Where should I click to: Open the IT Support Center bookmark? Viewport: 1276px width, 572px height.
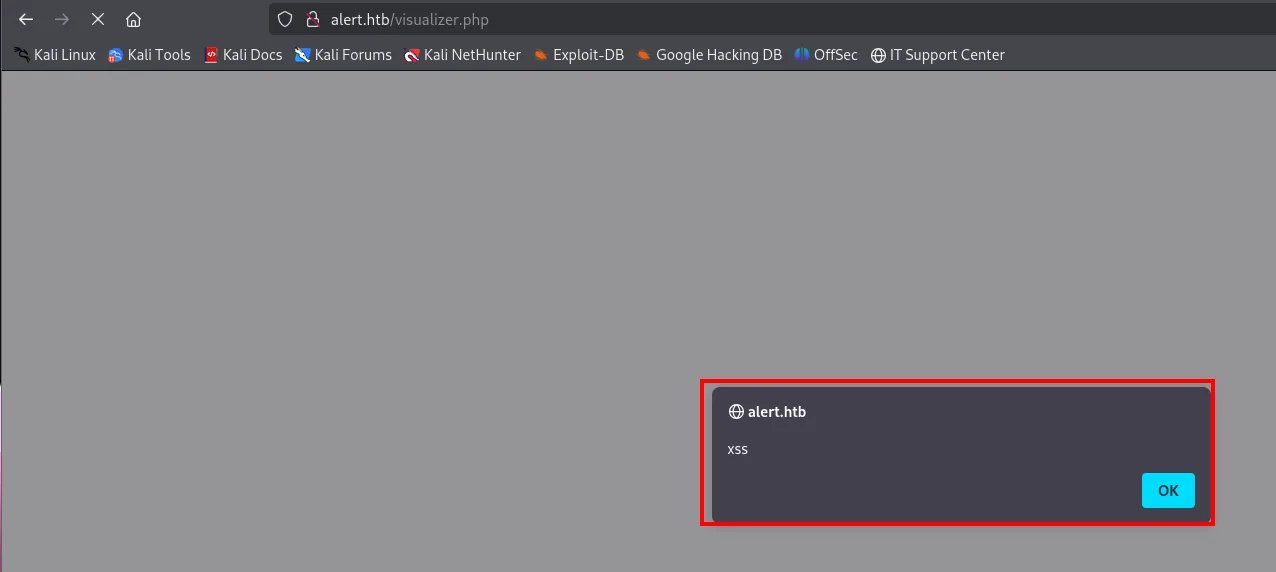pyautogui.click(x=938, y=55)
